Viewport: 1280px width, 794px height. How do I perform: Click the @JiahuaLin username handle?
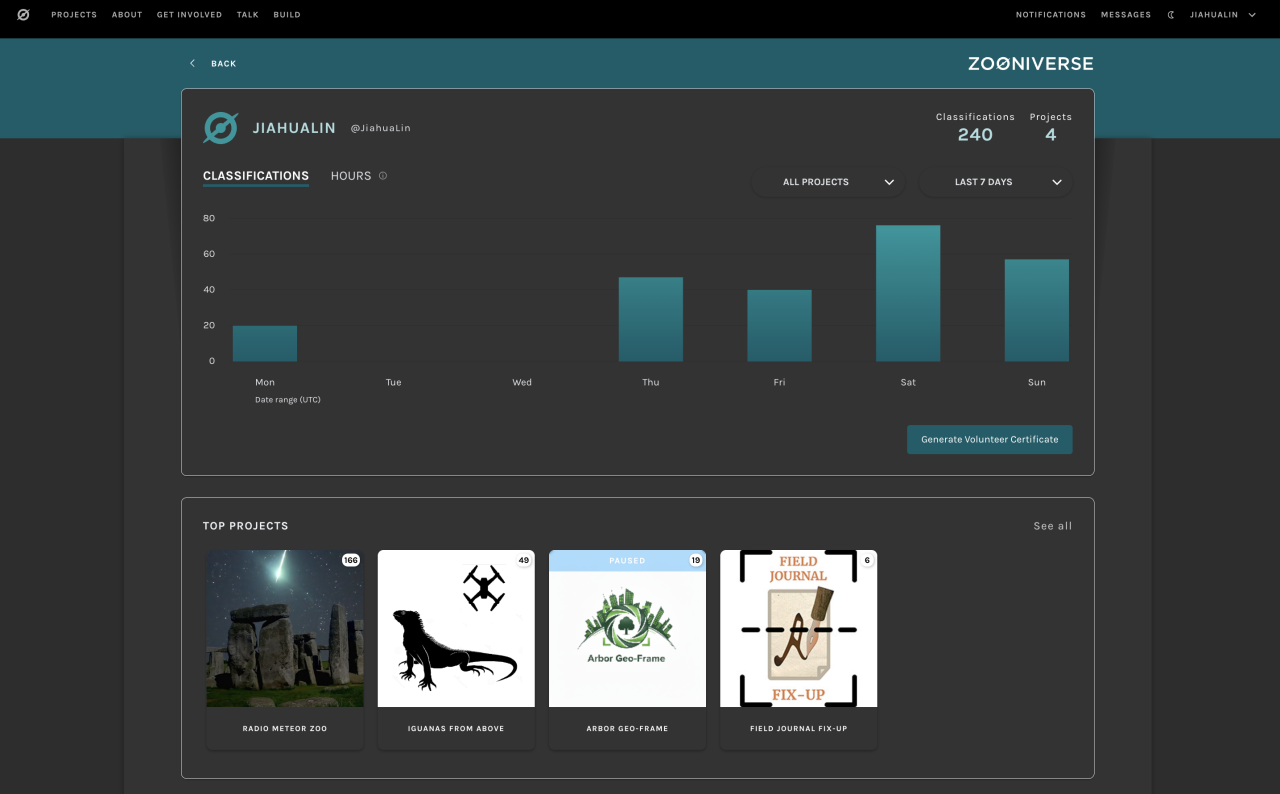380,128
